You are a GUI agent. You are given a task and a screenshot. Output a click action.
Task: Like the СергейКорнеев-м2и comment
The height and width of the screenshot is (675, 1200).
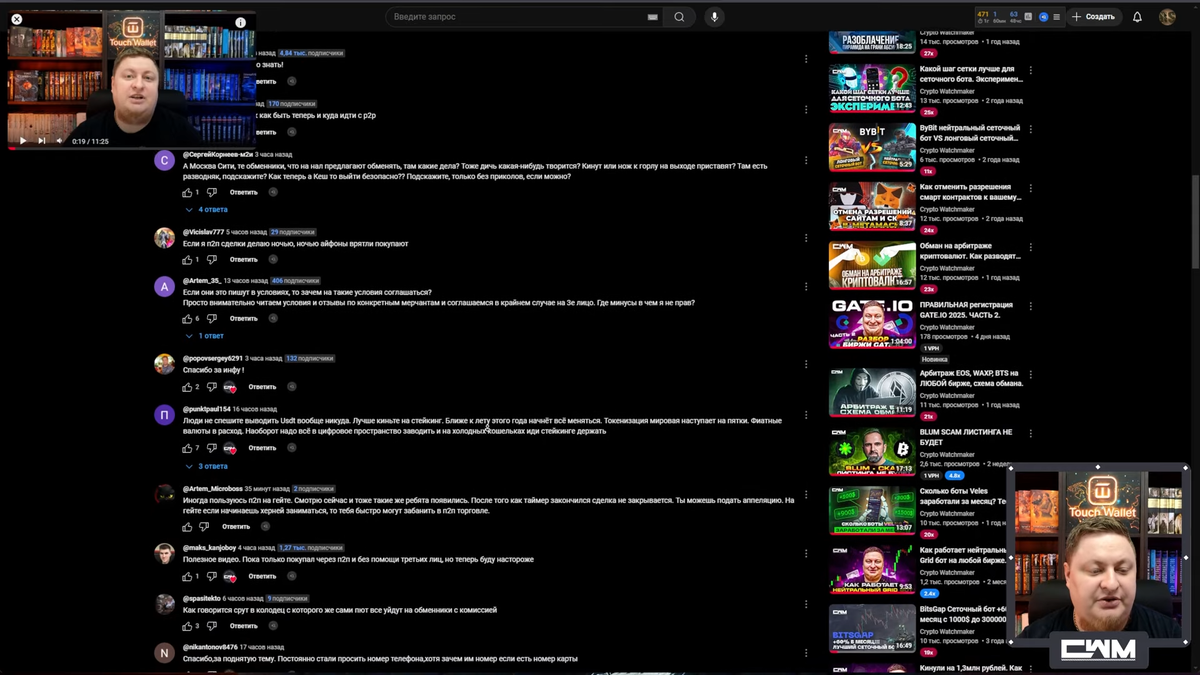pos(187,192)
